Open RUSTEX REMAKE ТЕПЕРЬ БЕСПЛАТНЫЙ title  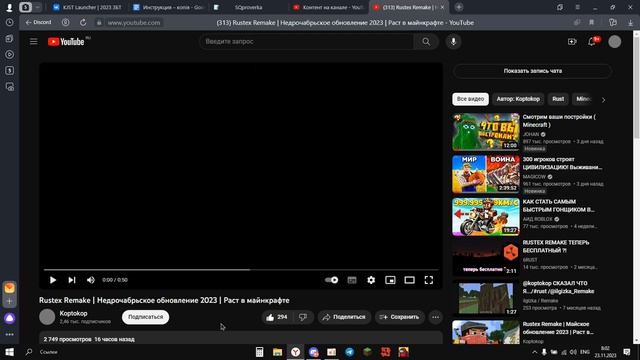[x=556, y=247]
